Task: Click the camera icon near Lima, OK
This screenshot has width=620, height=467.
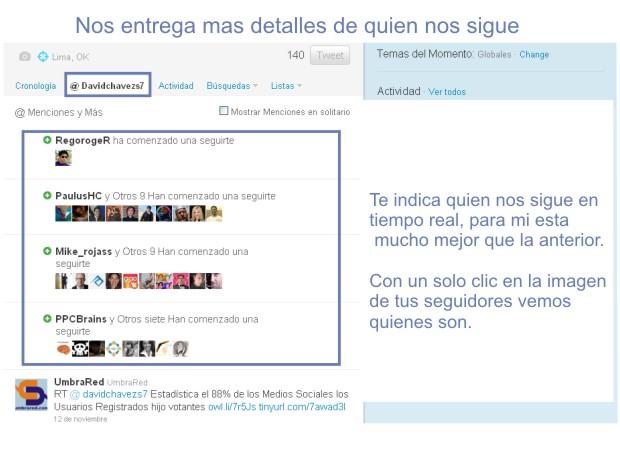Action: tap(25, 57)
